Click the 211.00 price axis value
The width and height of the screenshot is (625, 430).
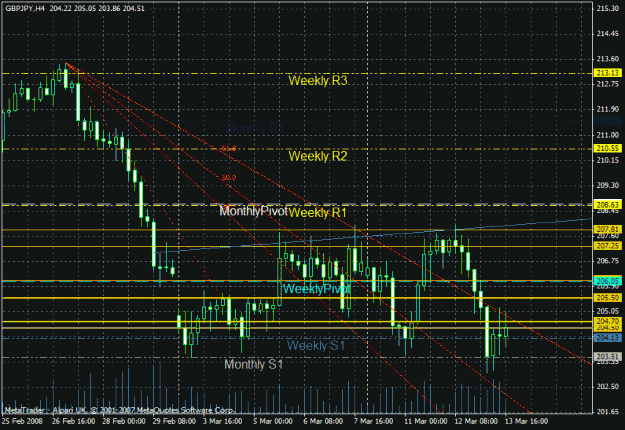(x=607, y=135)
